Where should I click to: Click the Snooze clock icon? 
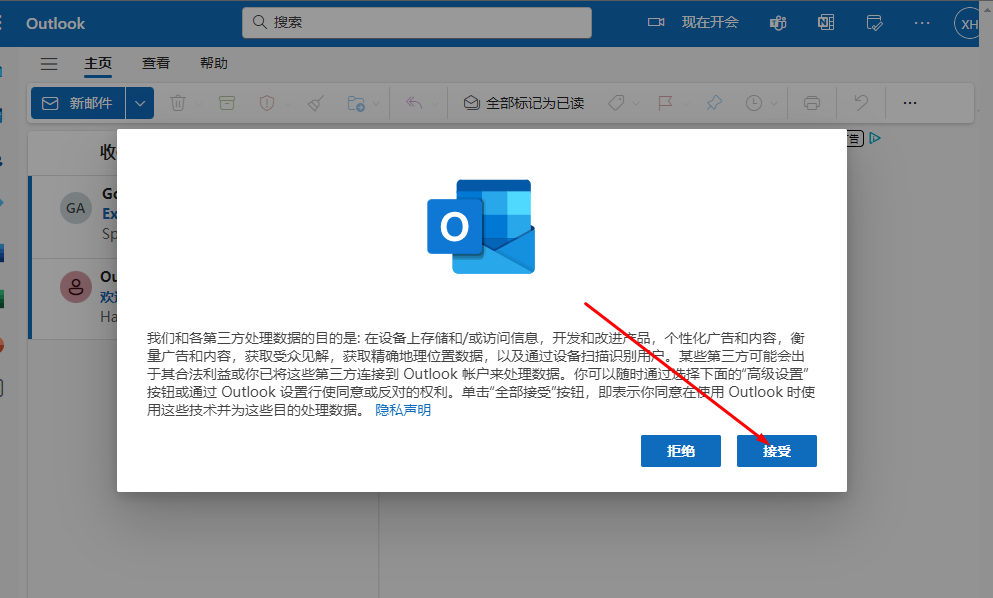(x=754, y=103)
